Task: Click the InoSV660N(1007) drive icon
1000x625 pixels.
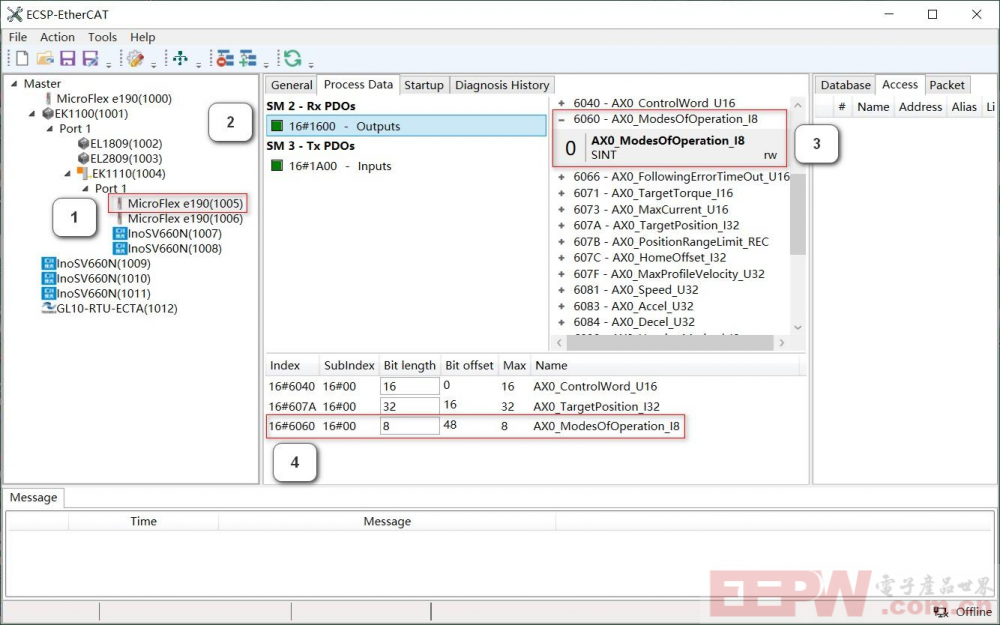Action: click(120, 233)
